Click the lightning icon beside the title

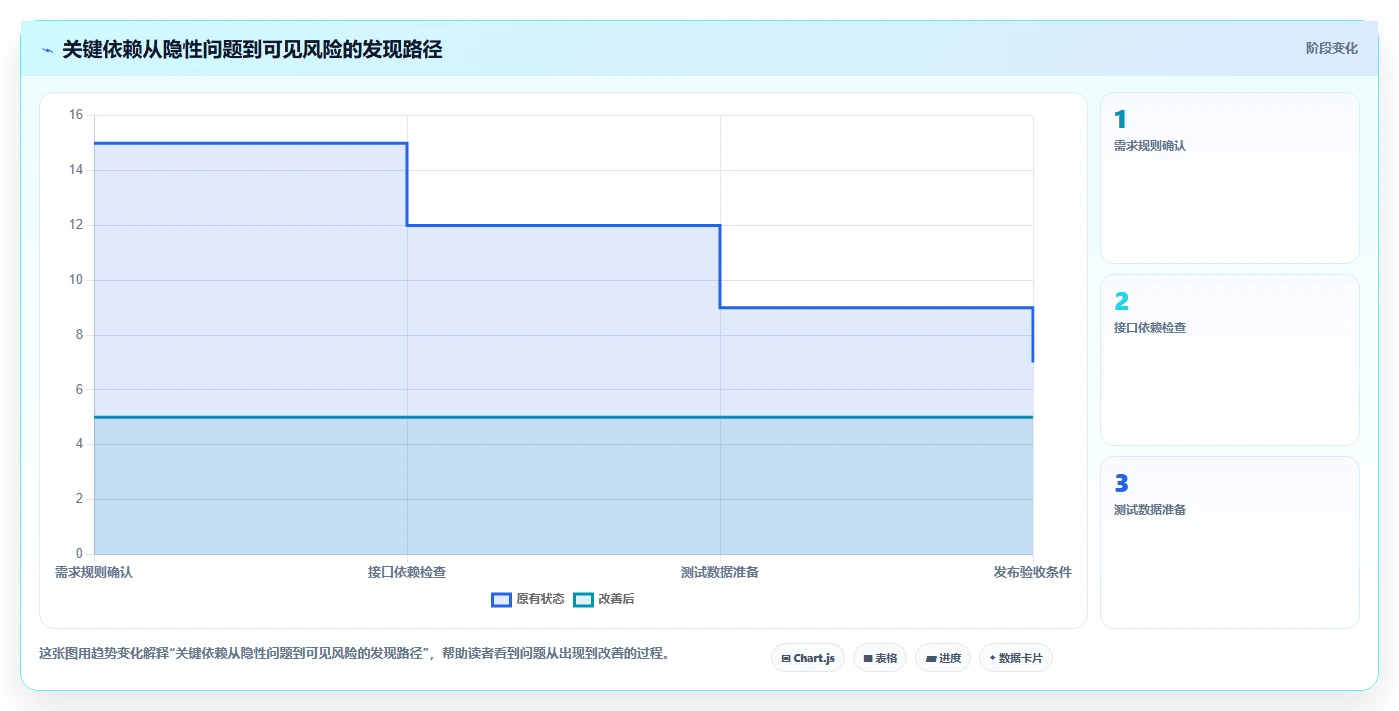click(47, 50)
